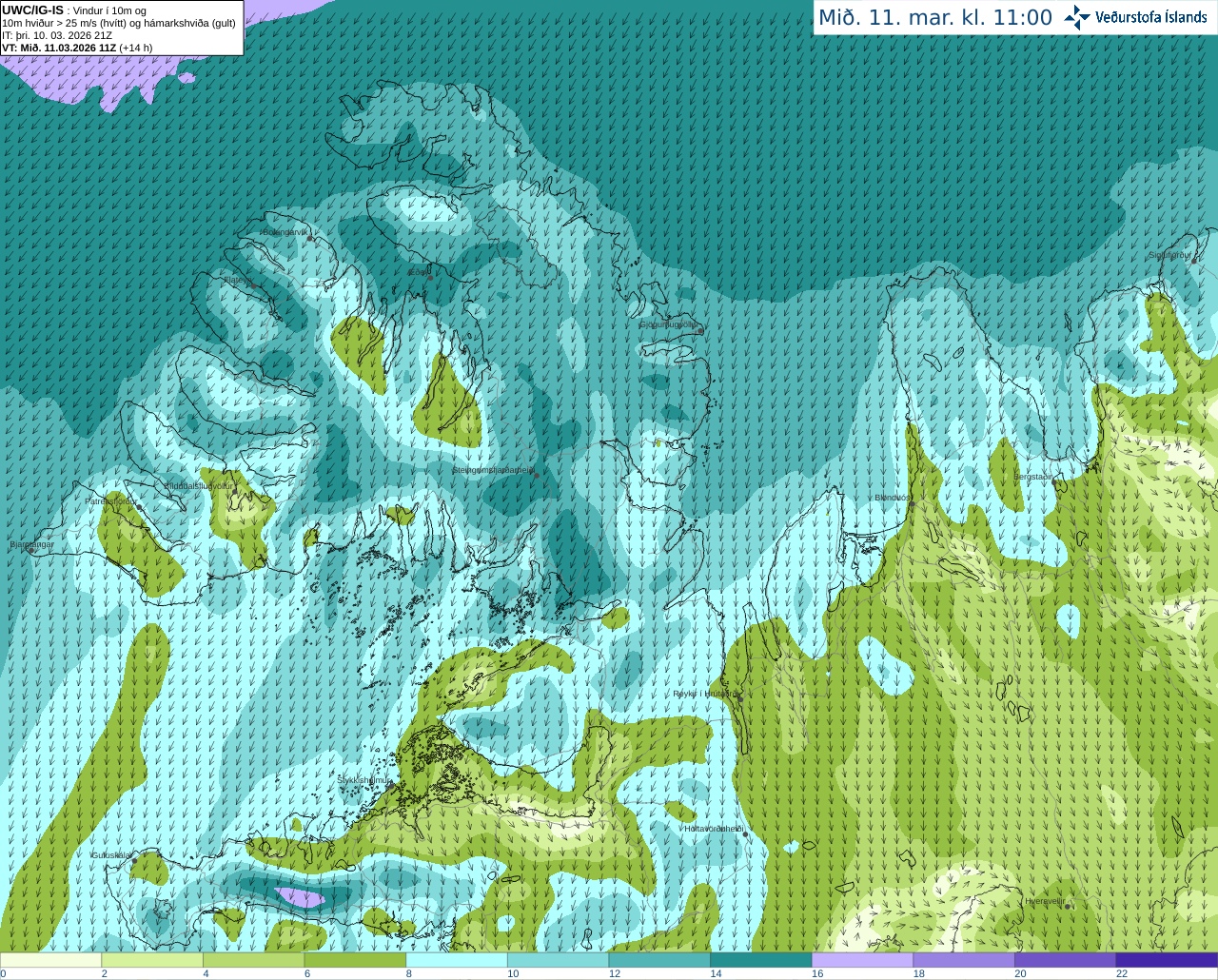Image resolution: width=1218 pixels, height=980 pixels.
Task: Click the 'VT: Mið. 11.03.2026 11Z' valid time
Action: pos(58,48)
